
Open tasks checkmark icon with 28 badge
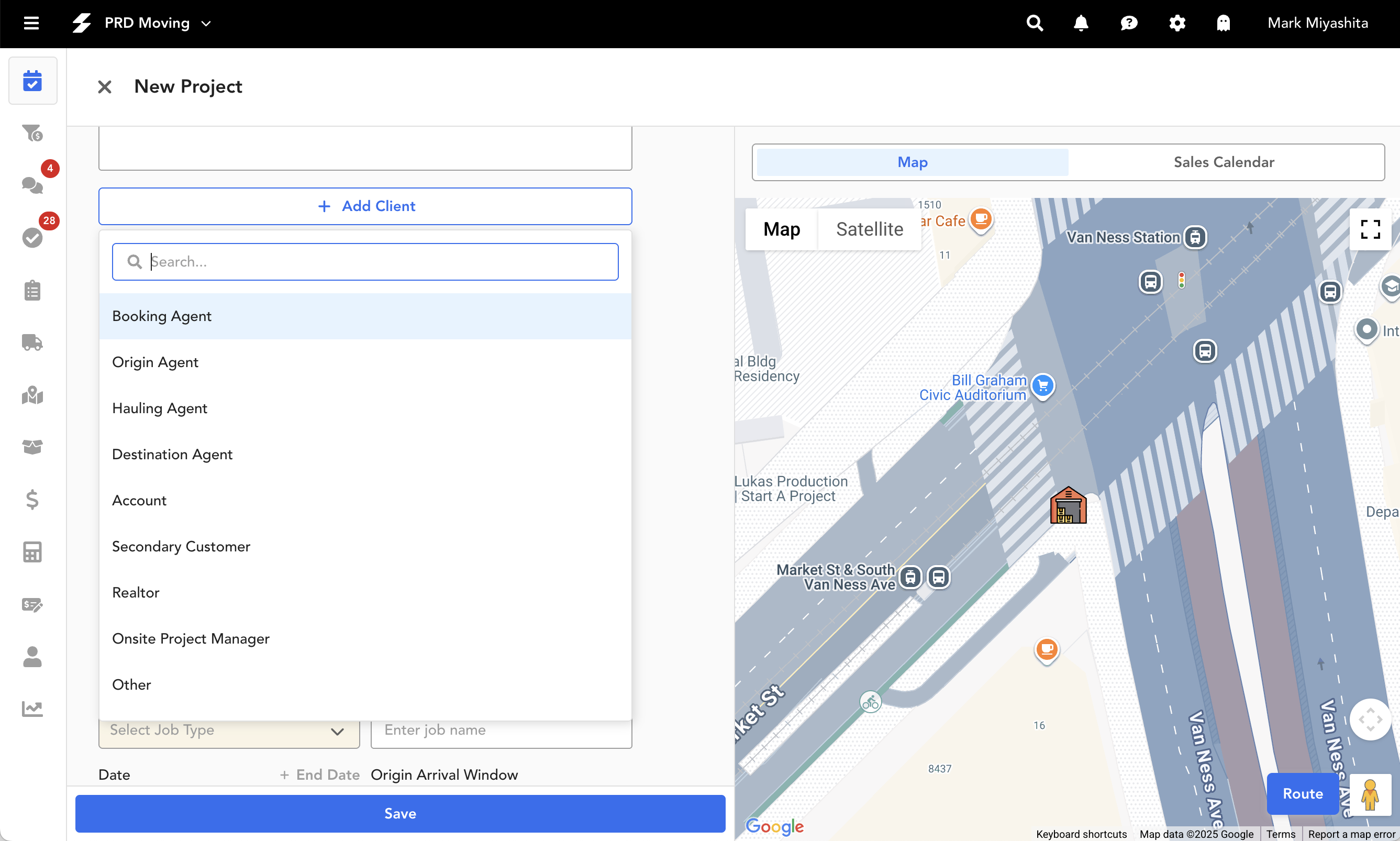point(32,237)
